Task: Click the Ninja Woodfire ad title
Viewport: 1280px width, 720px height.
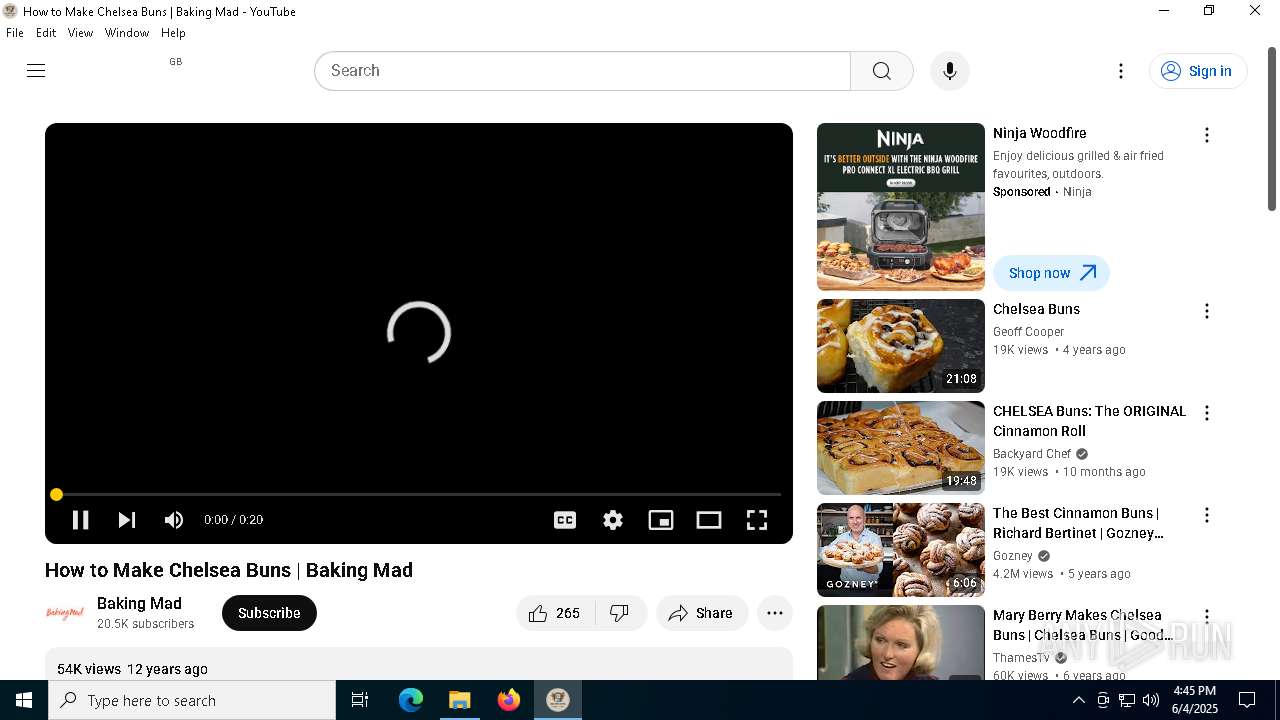Action: click(1039, 133)
